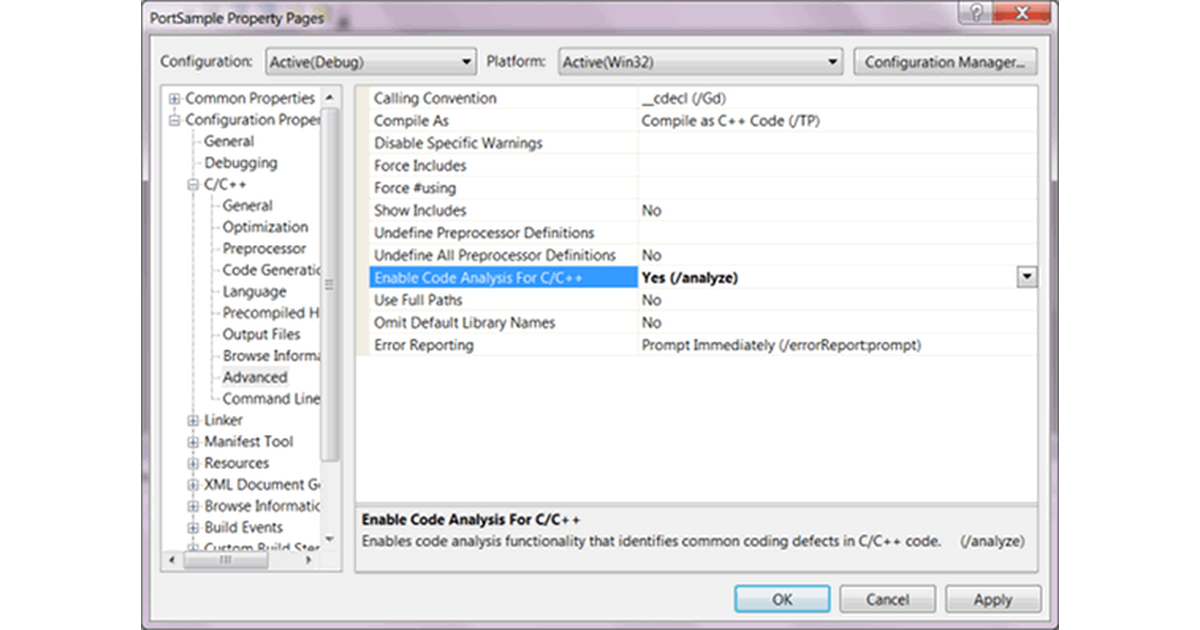
Task: Click the Configuration Manager button
Action: (x=944, y=61)
